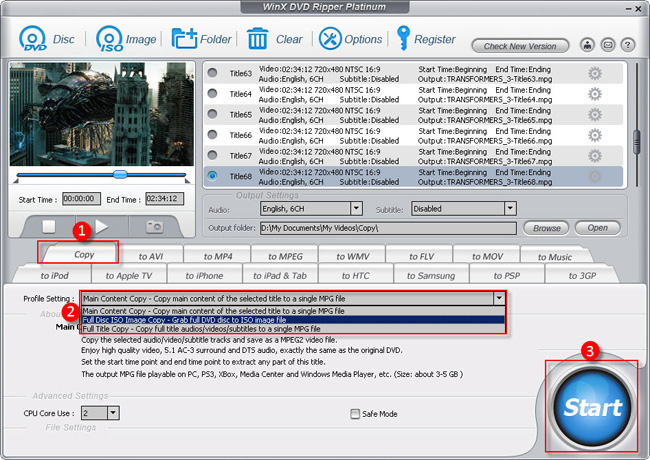Click the big Start button
This screenshot has width=650, height=460.
coord(592,407)
